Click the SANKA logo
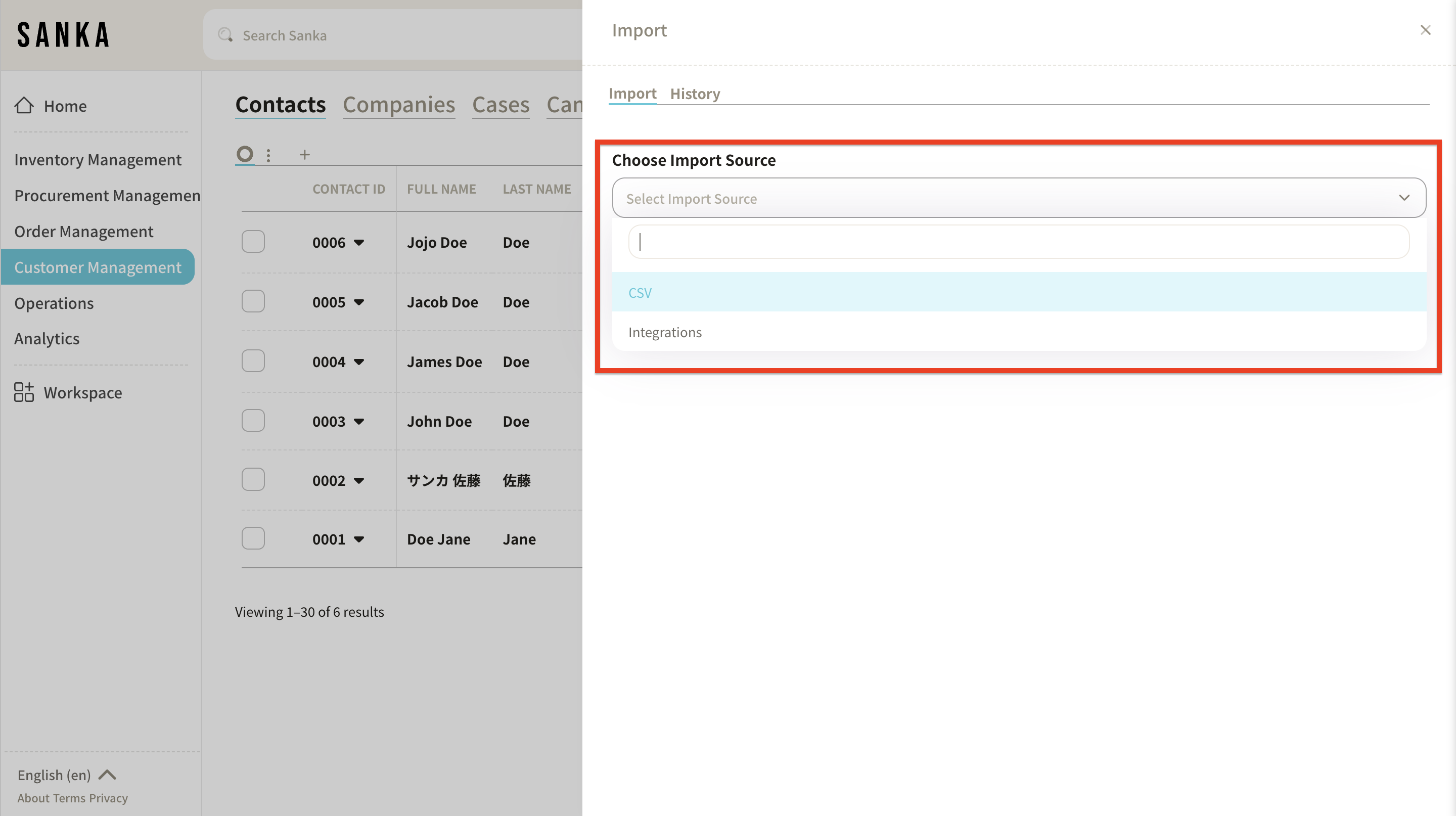This screenshot has height=816, width=1456. tap(63, 35)
